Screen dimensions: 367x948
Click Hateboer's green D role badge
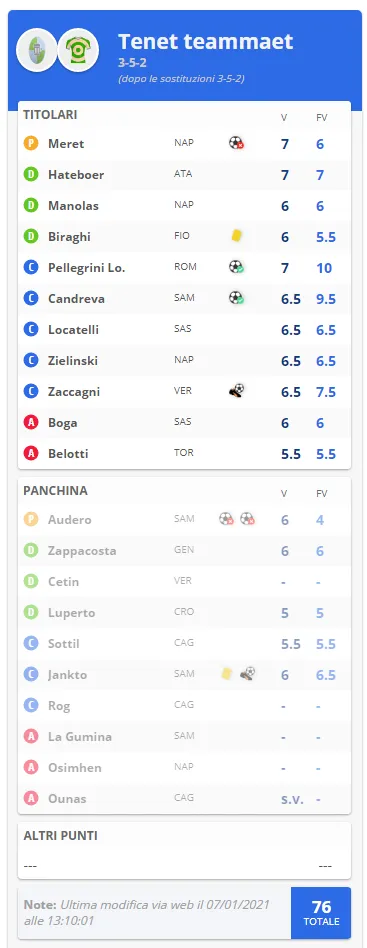[x=30, y=175]
